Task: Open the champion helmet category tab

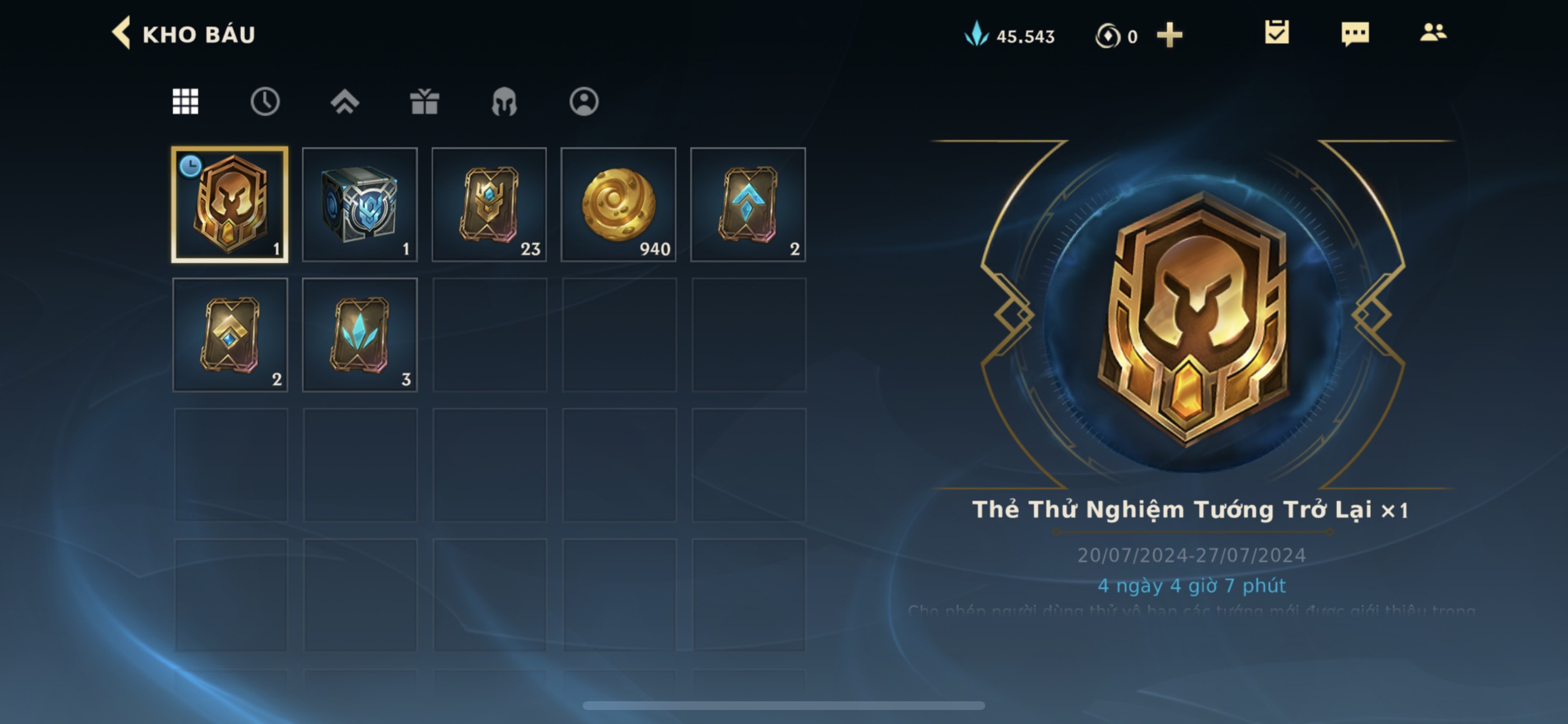Action: (x=504, y=101)
